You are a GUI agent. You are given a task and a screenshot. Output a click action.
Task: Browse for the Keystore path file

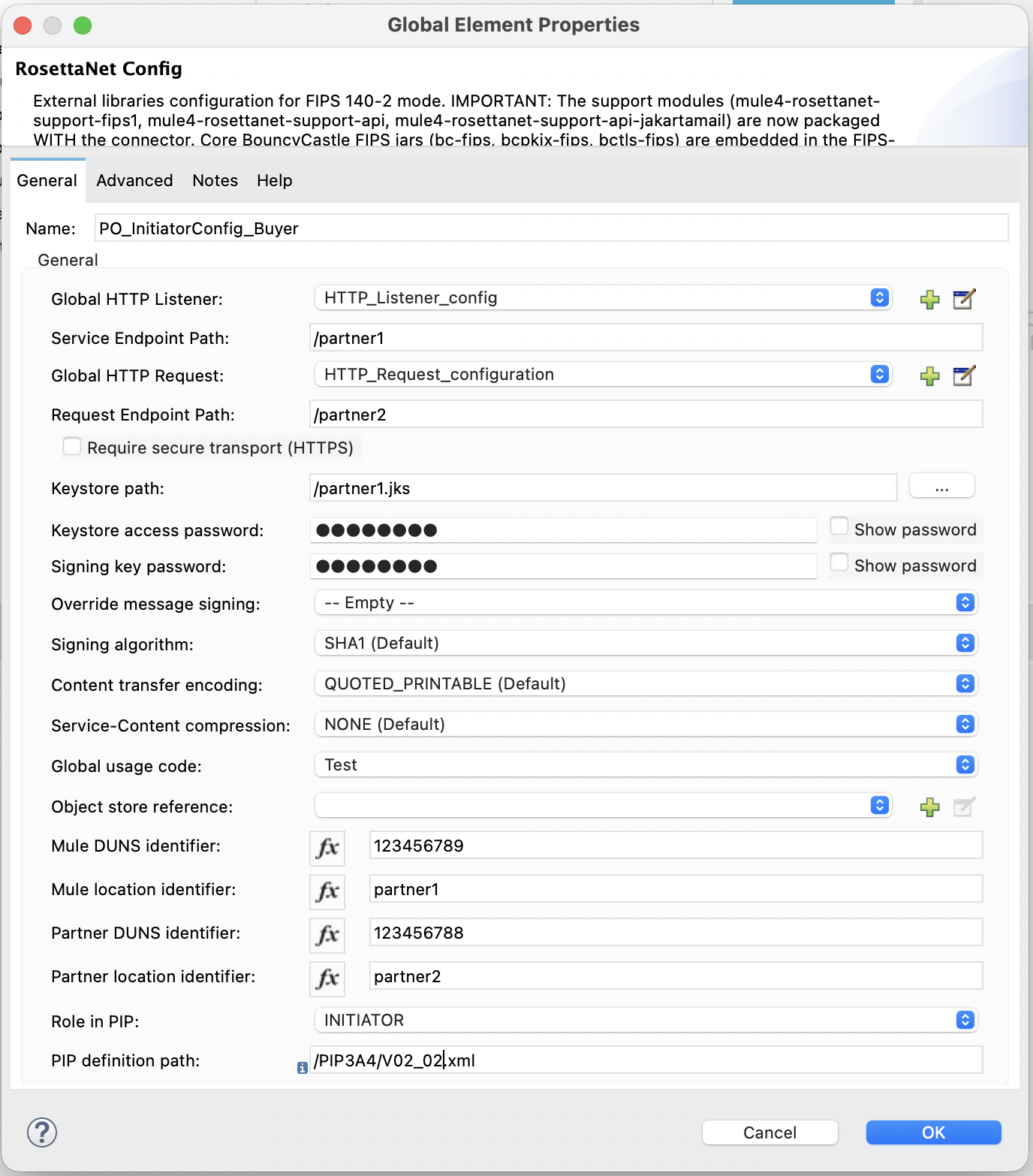pyautogui.click(x=941, y=486)
